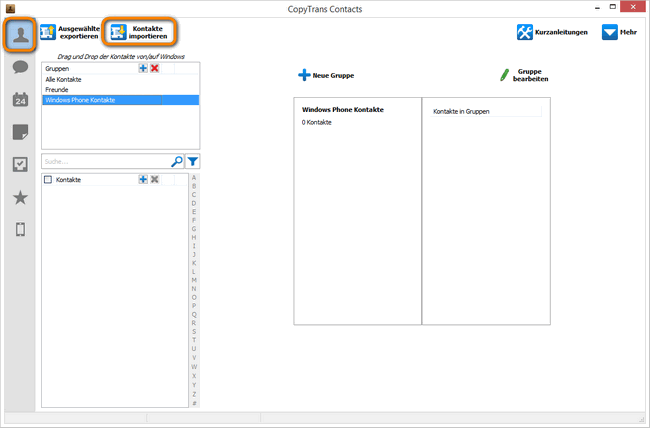Open the Contacts section in sidebar
Viewport: 650px width, 428px height.
click(20, 34)
